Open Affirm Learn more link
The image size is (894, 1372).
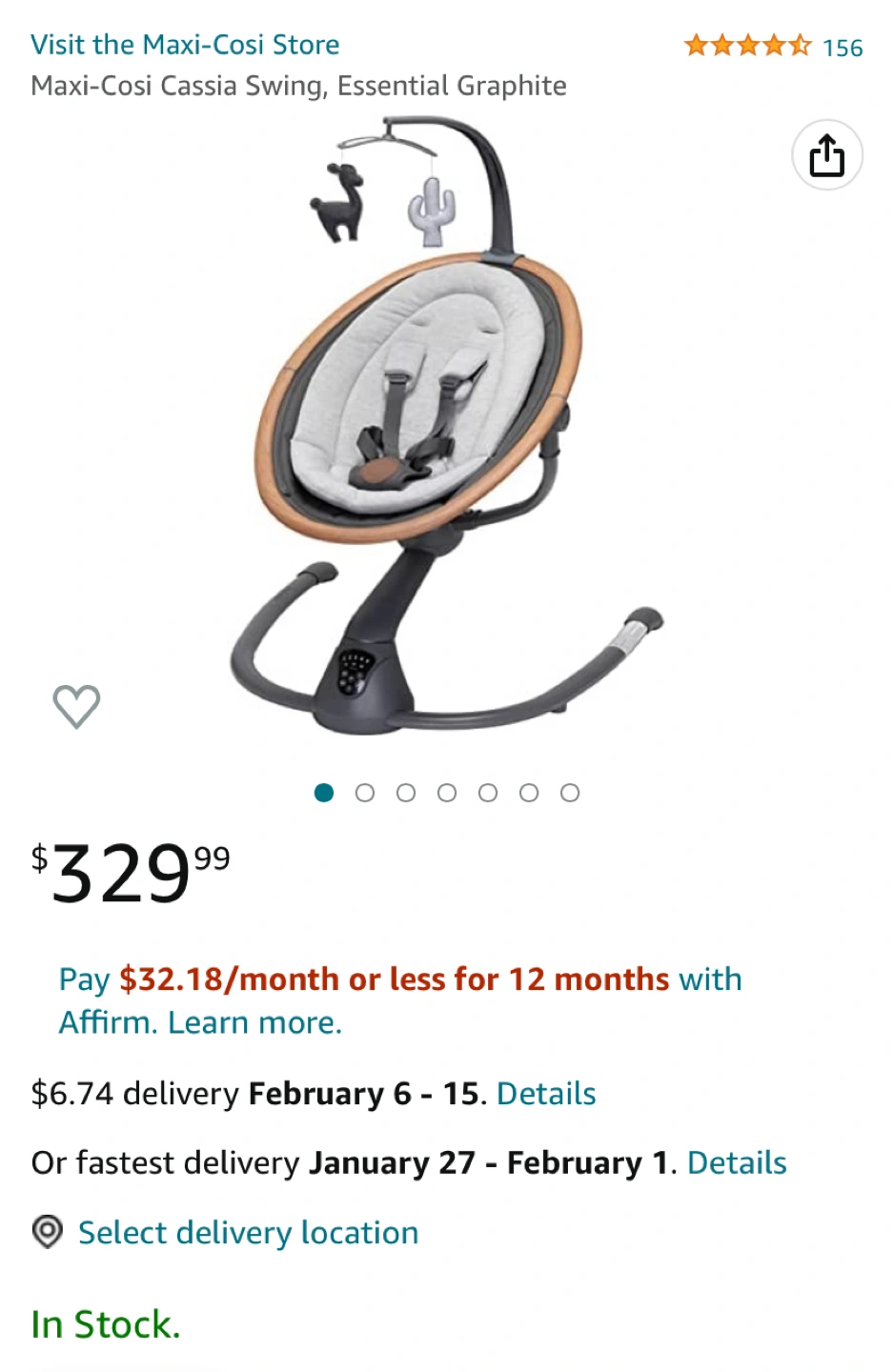tap(254, 1022)
